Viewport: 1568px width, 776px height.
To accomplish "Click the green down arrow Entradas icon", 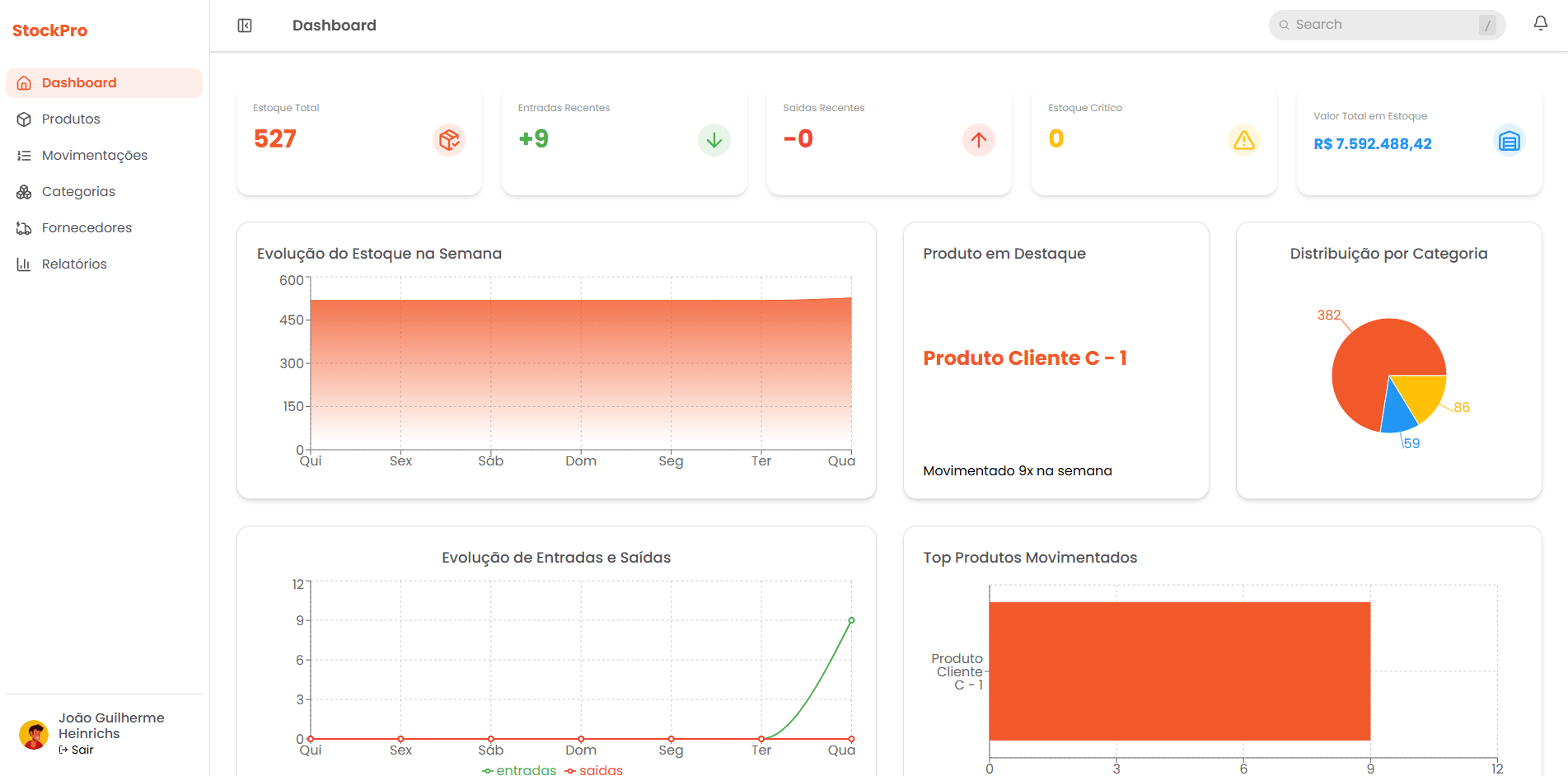I will (714, 140).
